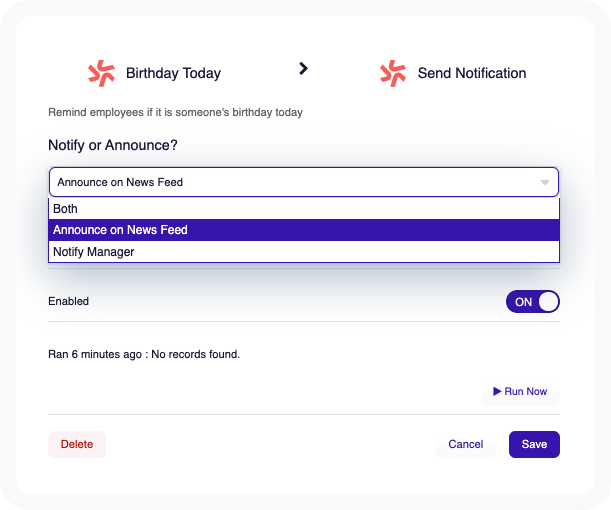This screenshot has height=510, width=611.
Task: Click the Birthday Today title text
Action: coord(173,73)
